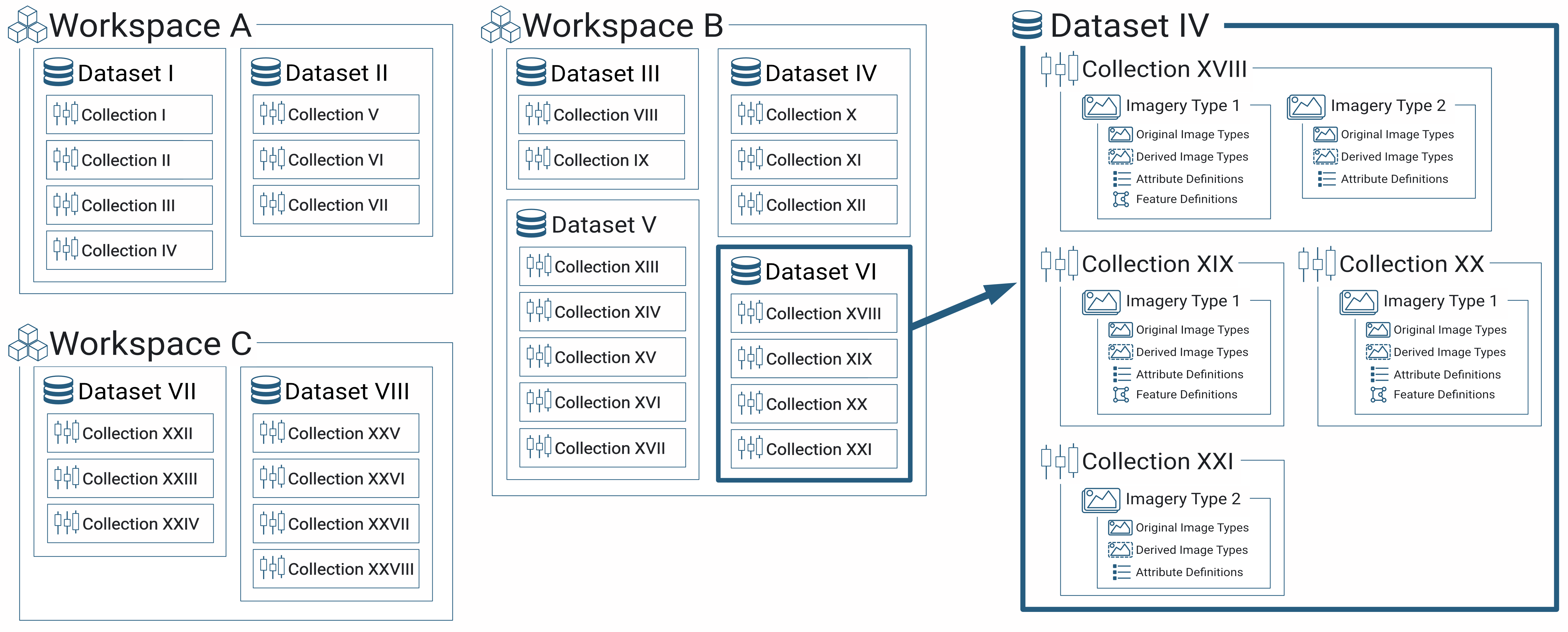Image resolution: width=1568 pixels, height=632 pixels.
Task: Select the Collection VIII box
Action: [601, 114]
